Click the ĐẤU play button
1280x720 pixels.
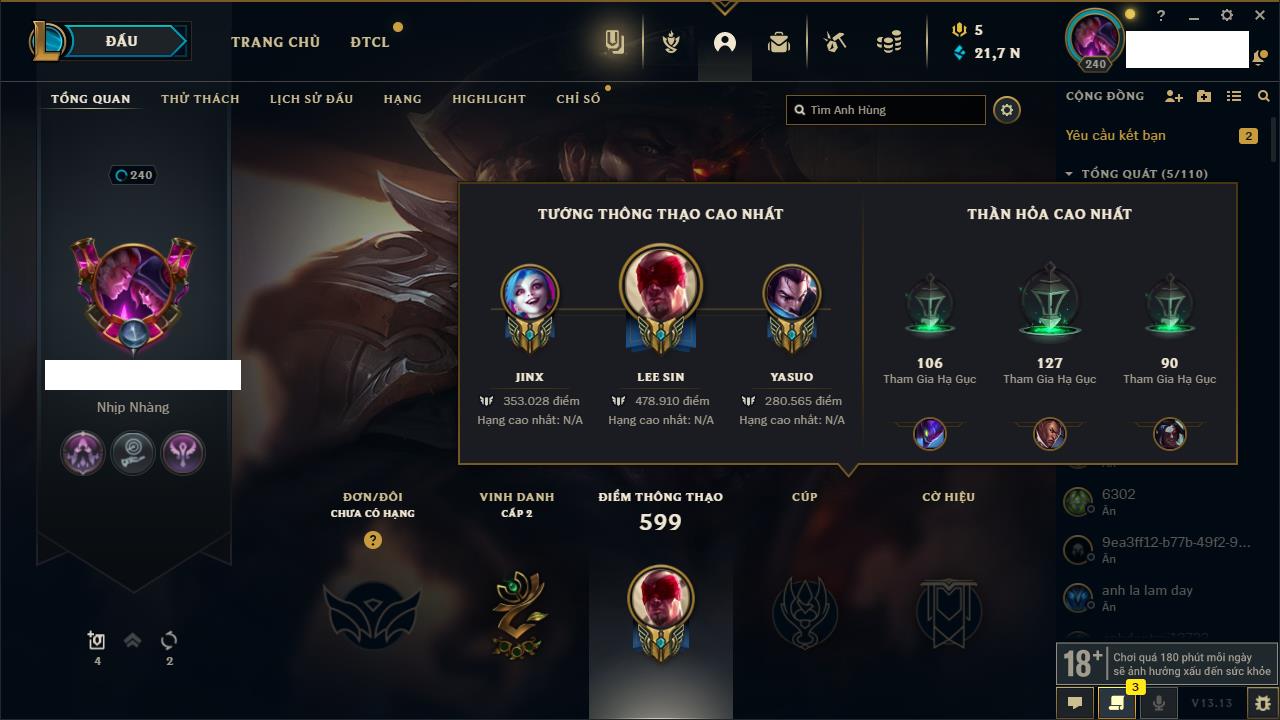pyautogui.click(x=121, y=41)
